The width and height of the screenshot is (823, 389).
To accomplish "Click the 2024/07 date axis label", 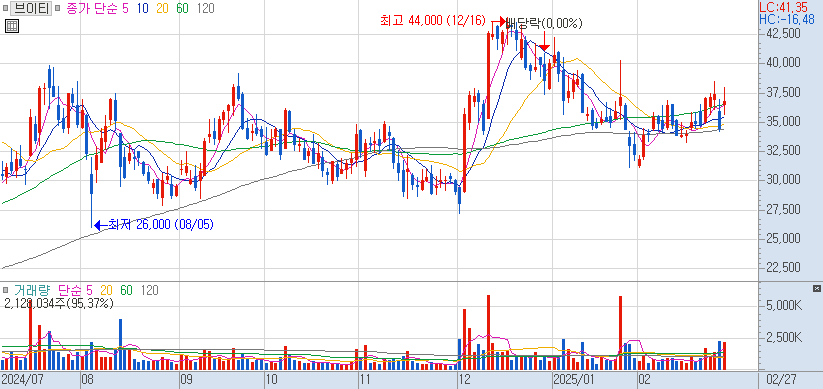I will (x=23, y=380).
